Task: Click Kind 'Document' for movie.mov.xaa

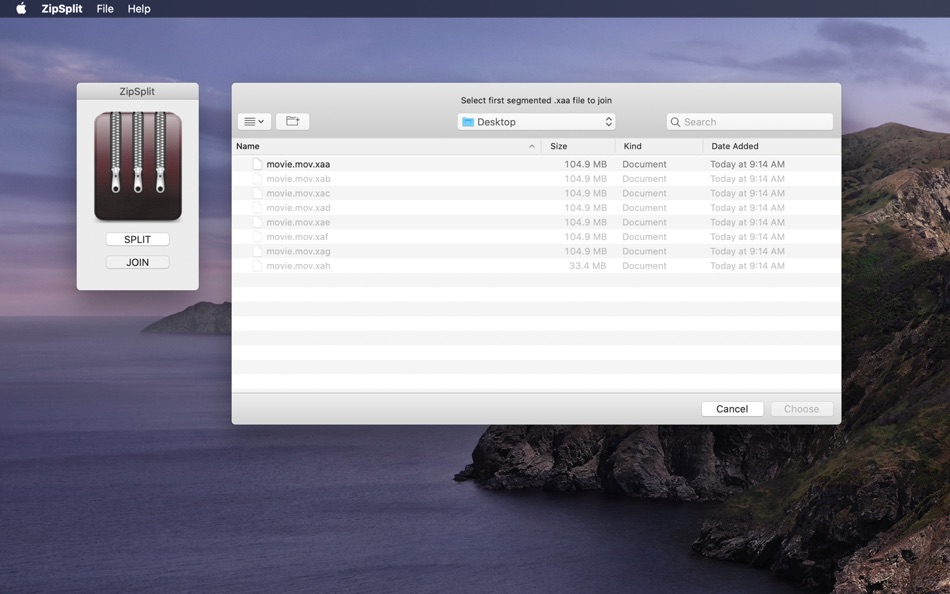Action: [x=644, y=164]
